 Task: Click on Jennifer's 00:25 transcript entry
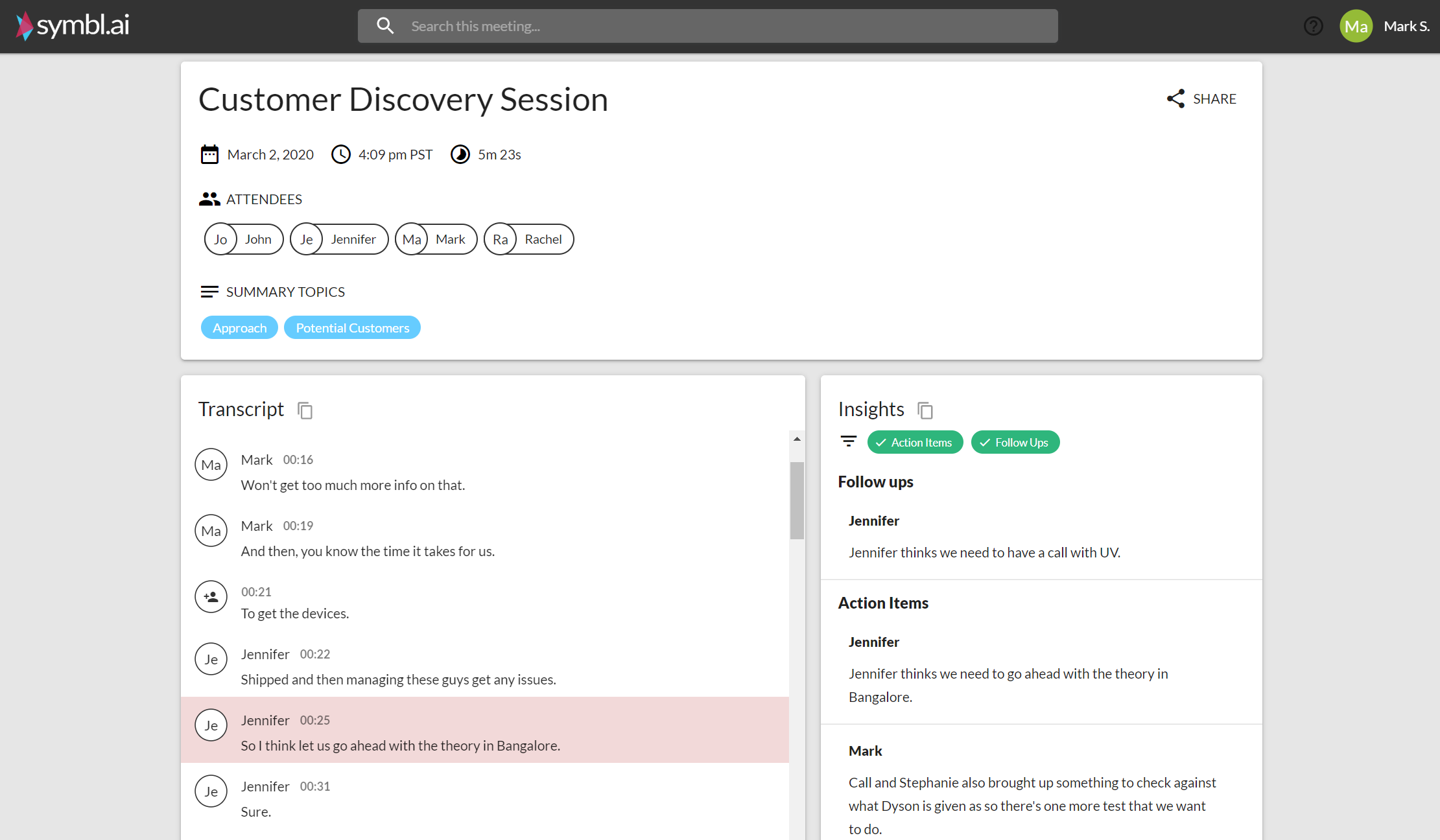[490, 732]
